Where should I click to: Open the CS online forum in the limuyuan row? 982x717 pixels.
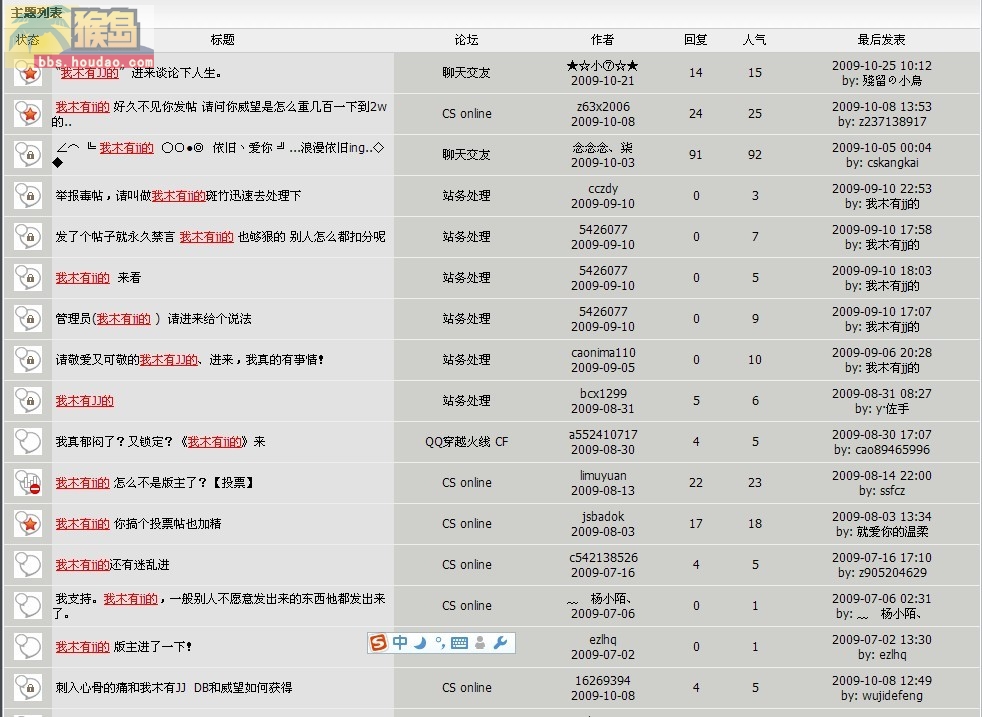(x=467, y=483)
